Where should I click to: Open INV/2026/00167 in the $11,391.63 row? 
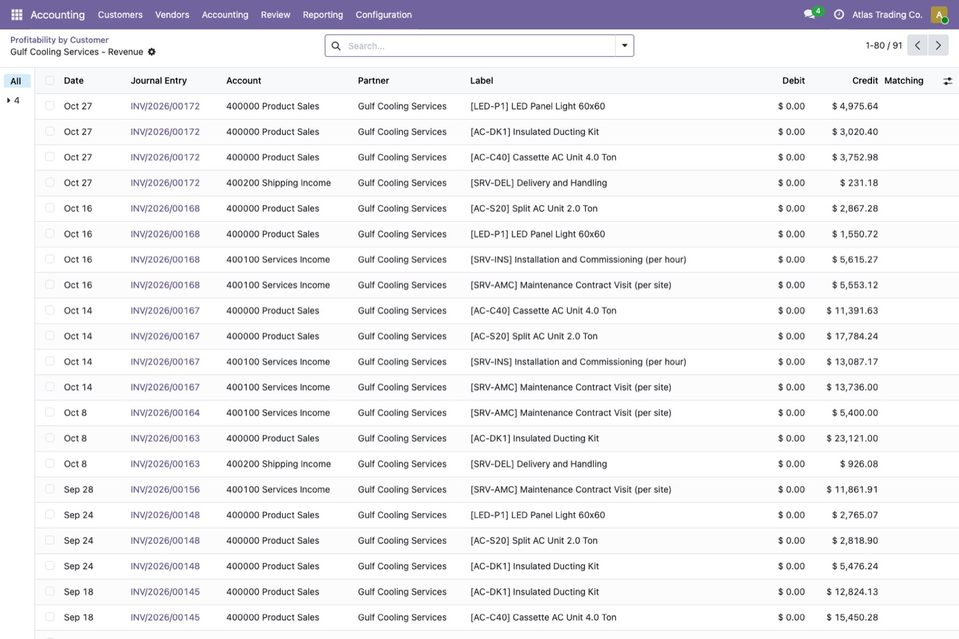point(165,311)
